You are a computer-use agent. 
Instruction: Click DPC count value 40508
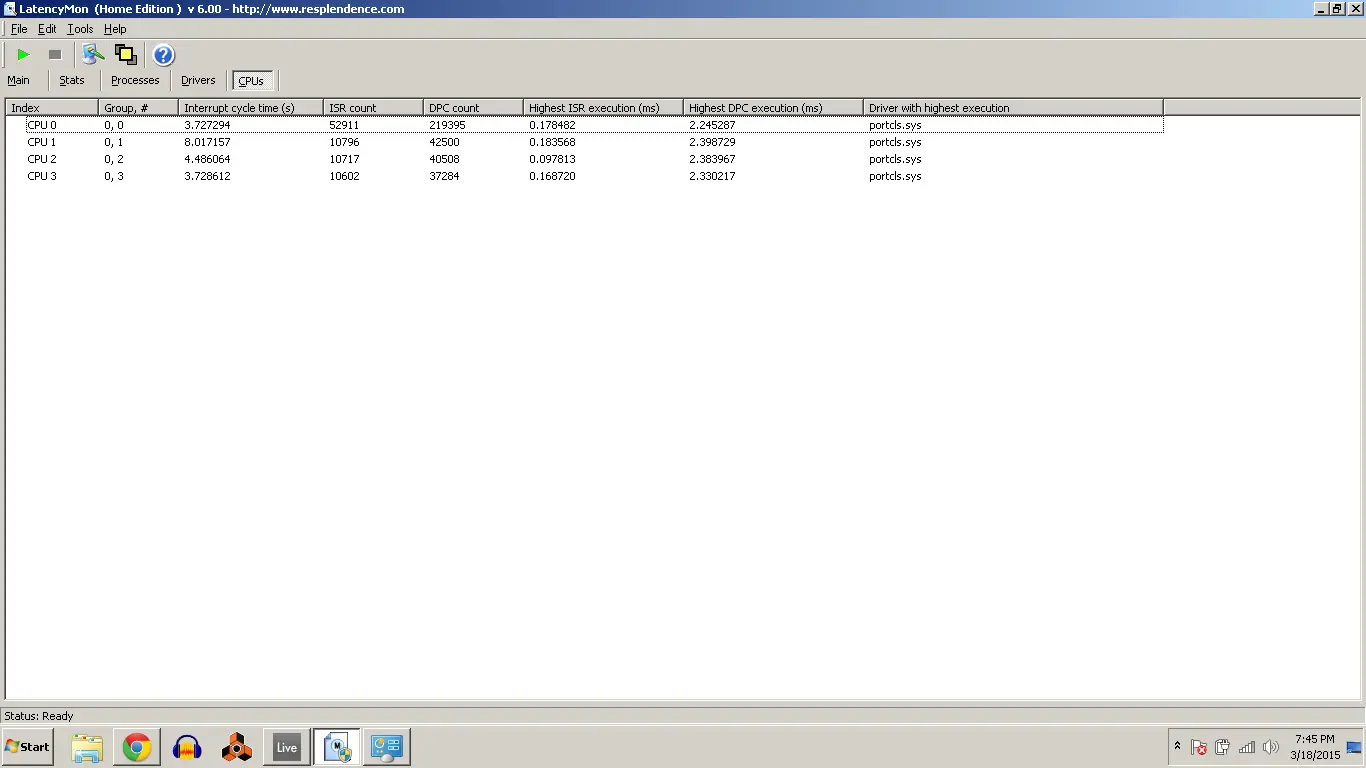click(x=444, y=159)
